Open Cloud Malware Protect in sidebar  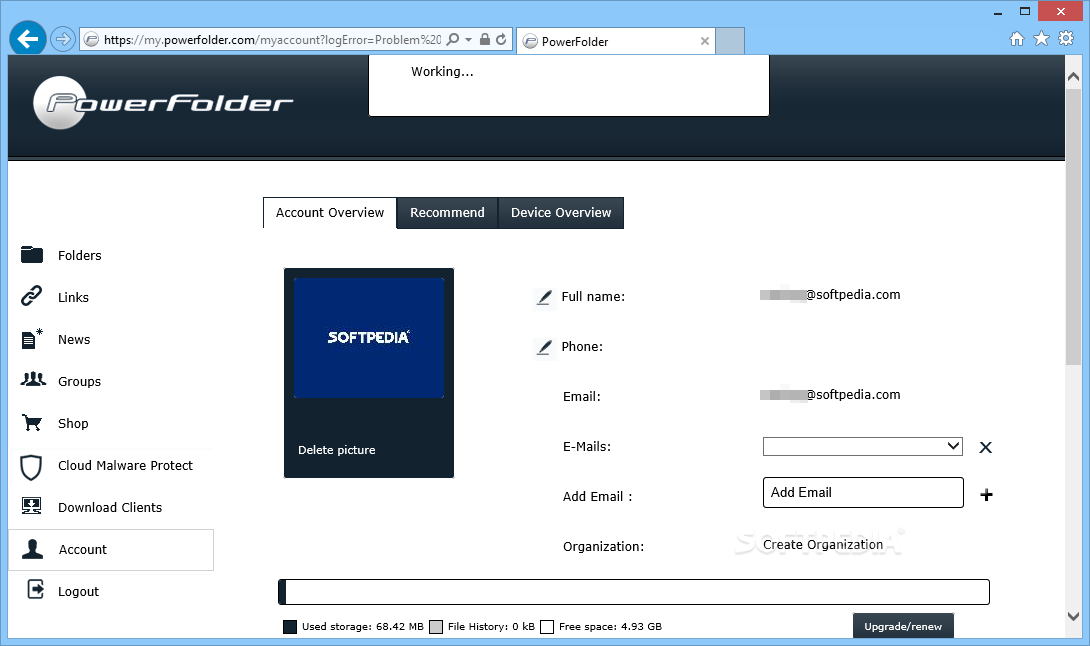(125, 466)
